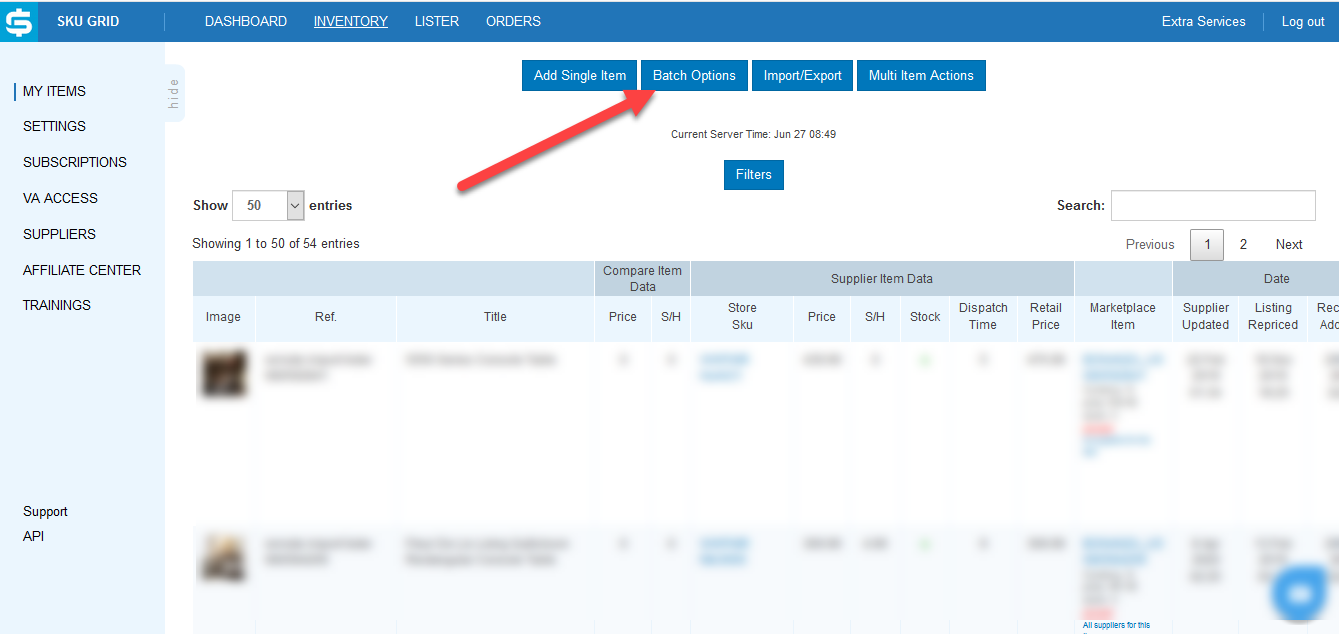Open SUBSCRIPTIONS in sidebar
Viewport: 1339px width, 634px height.
[x=75, y=162]
